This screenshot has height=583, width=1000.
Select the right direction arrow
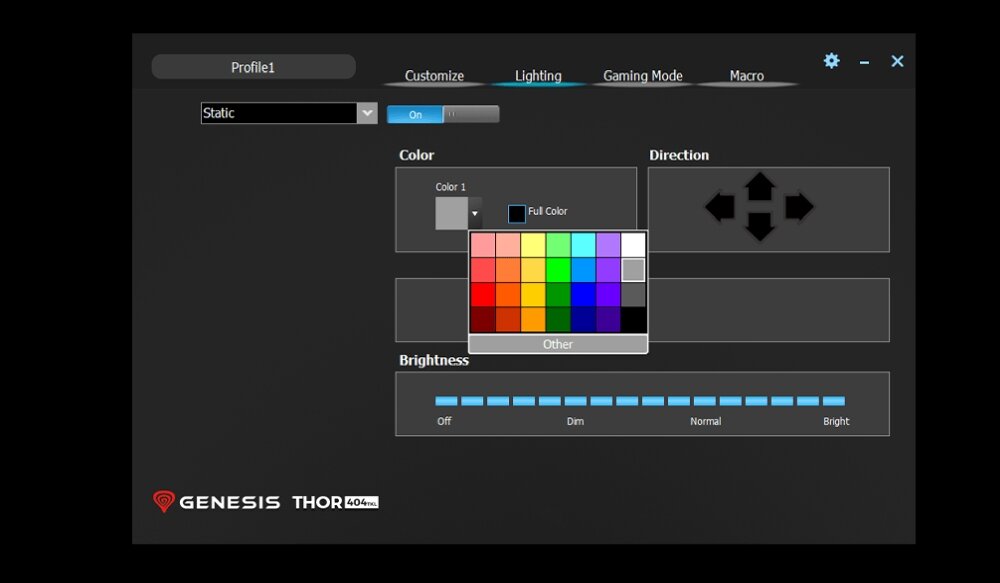(x=799, y=207)
